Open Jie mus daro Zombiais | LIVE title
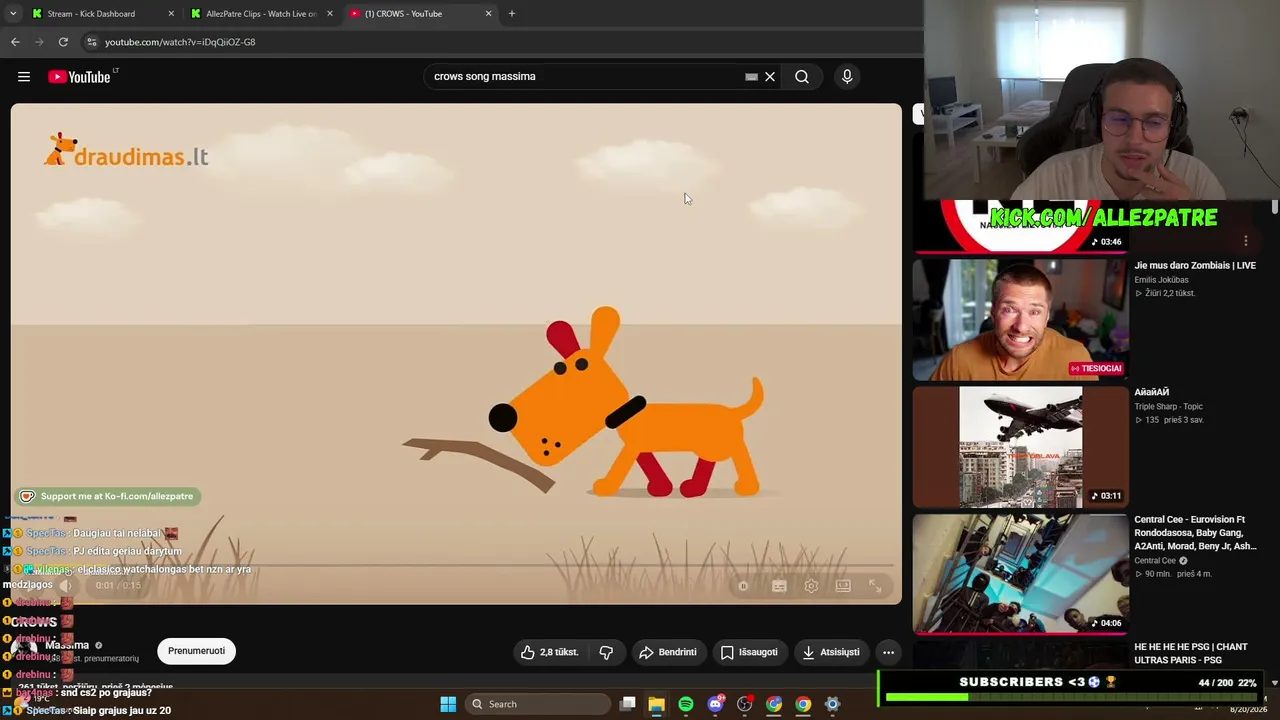 [x=1195, y=266]
